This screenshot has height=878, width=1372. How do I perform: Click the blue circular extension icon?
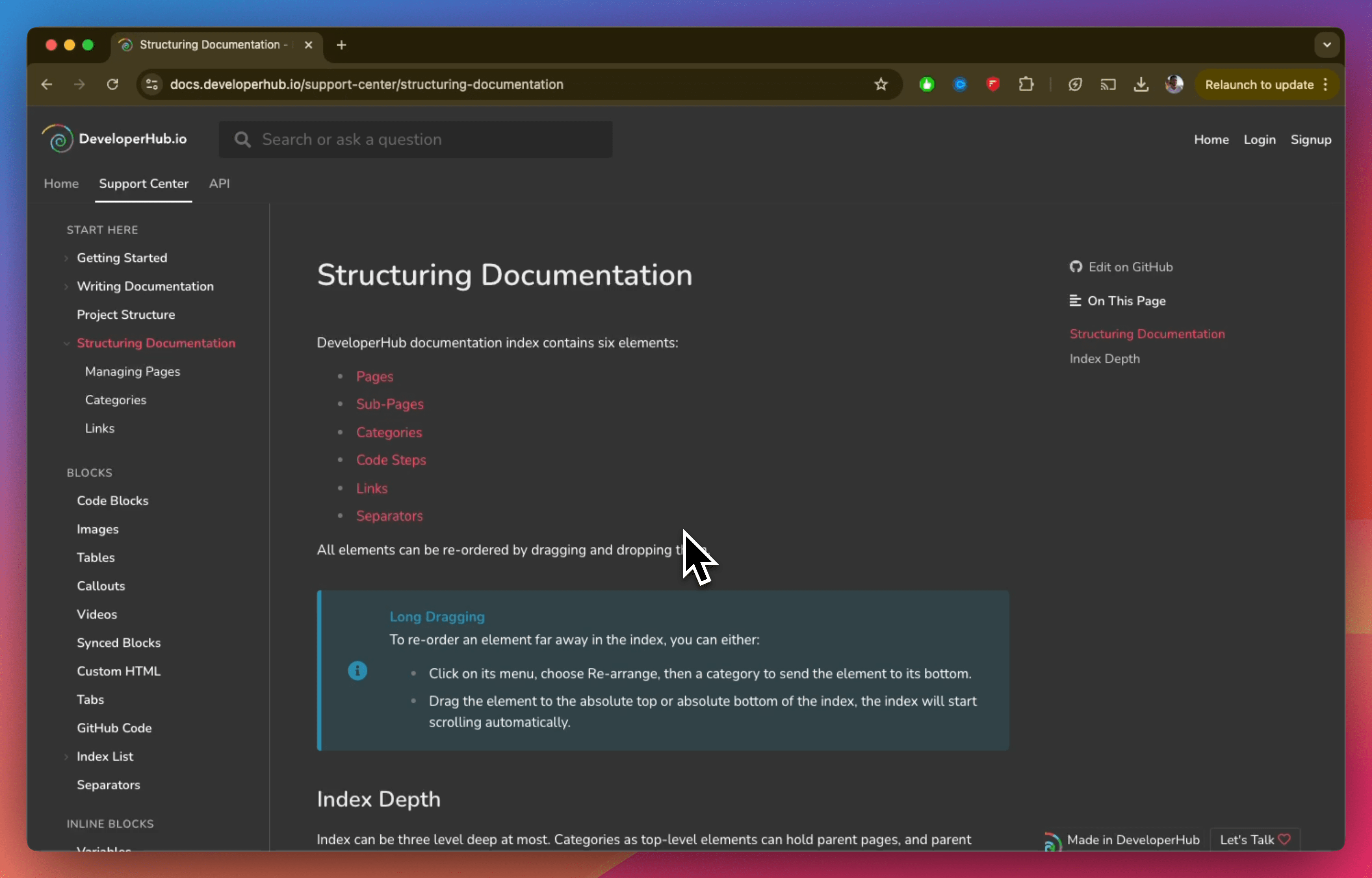pyautogui.click(x=960, y=85)
